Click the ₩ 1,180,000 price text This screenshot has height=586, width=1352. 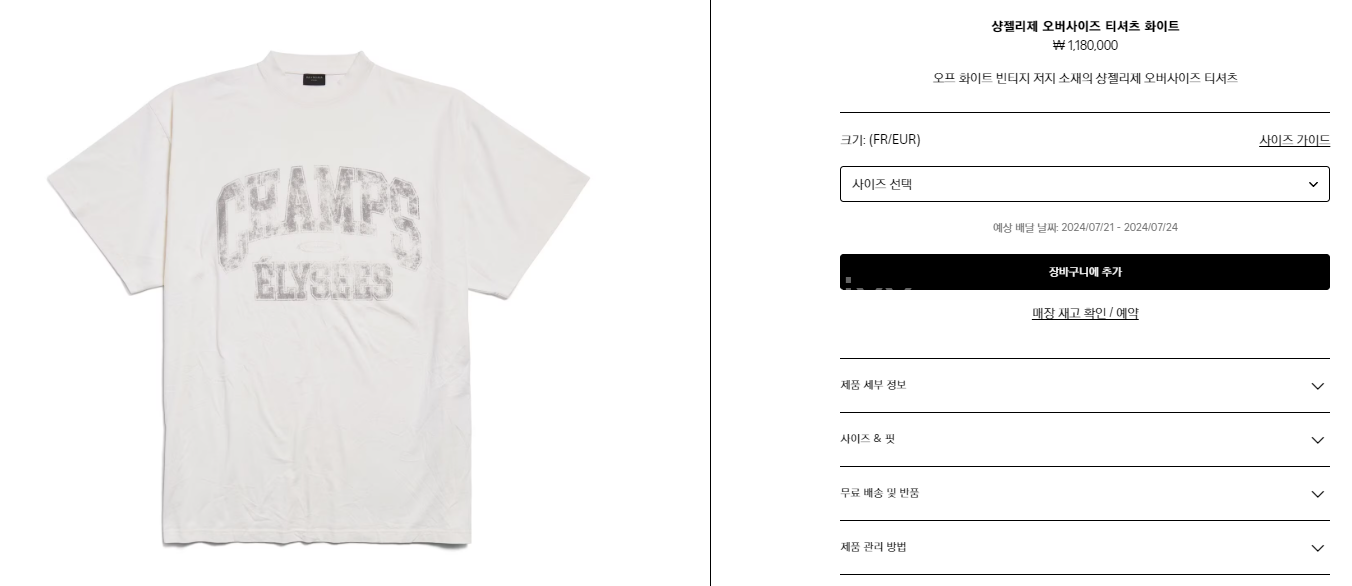tap(1085, 45)
